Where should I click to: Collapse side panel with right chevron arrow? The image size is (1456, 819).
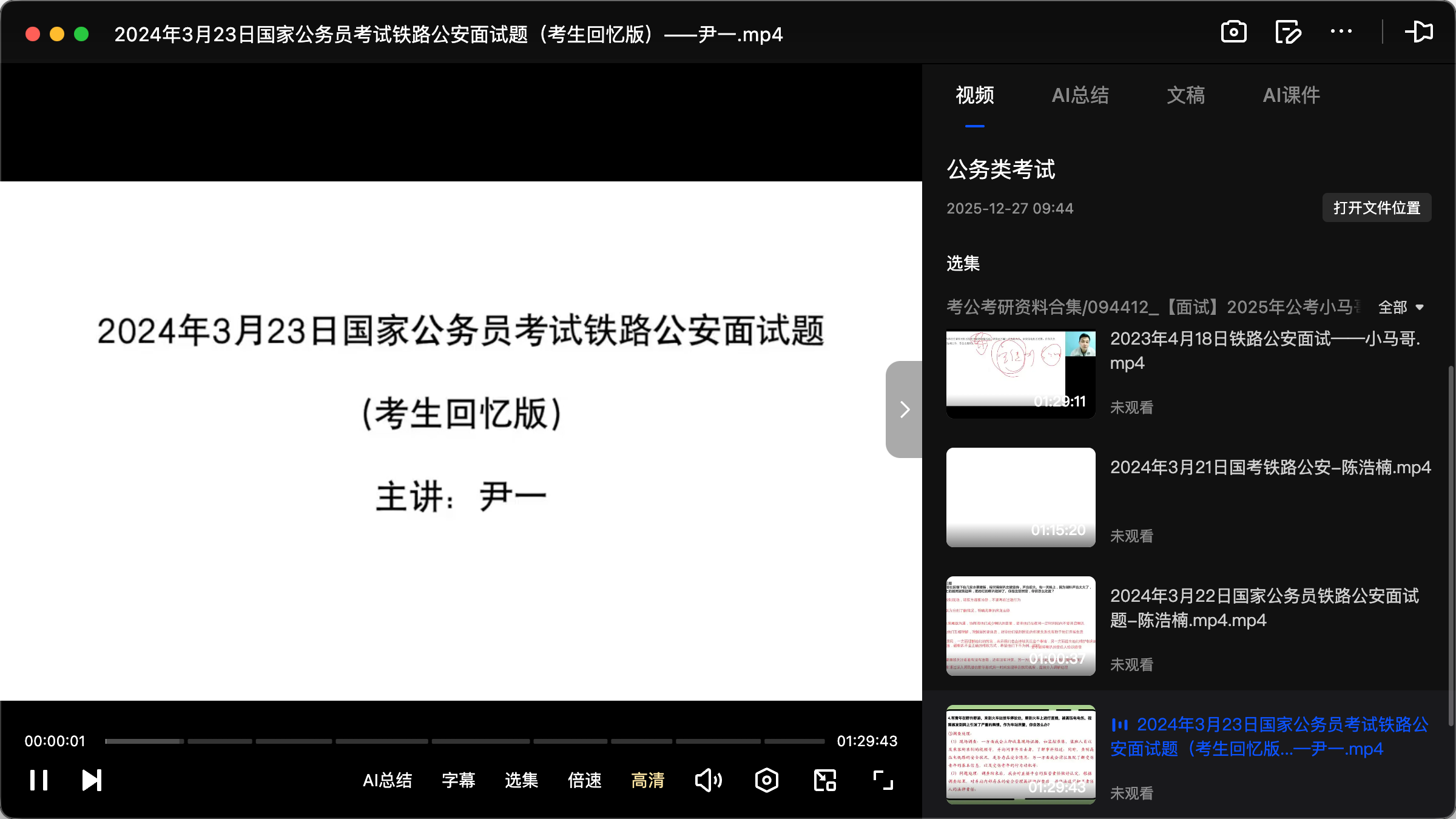[904, 409]
